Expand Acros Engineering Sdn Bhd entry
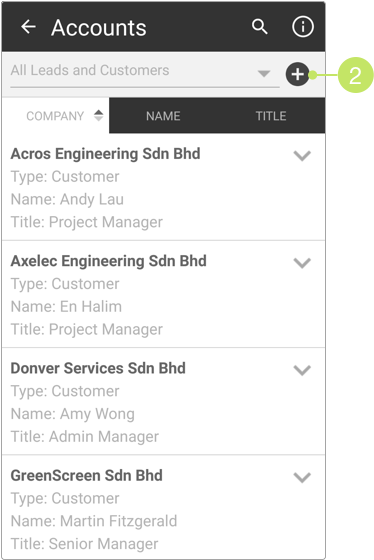Image resolution: width=374 pixels, height=560 pixels. pos(302,156)
